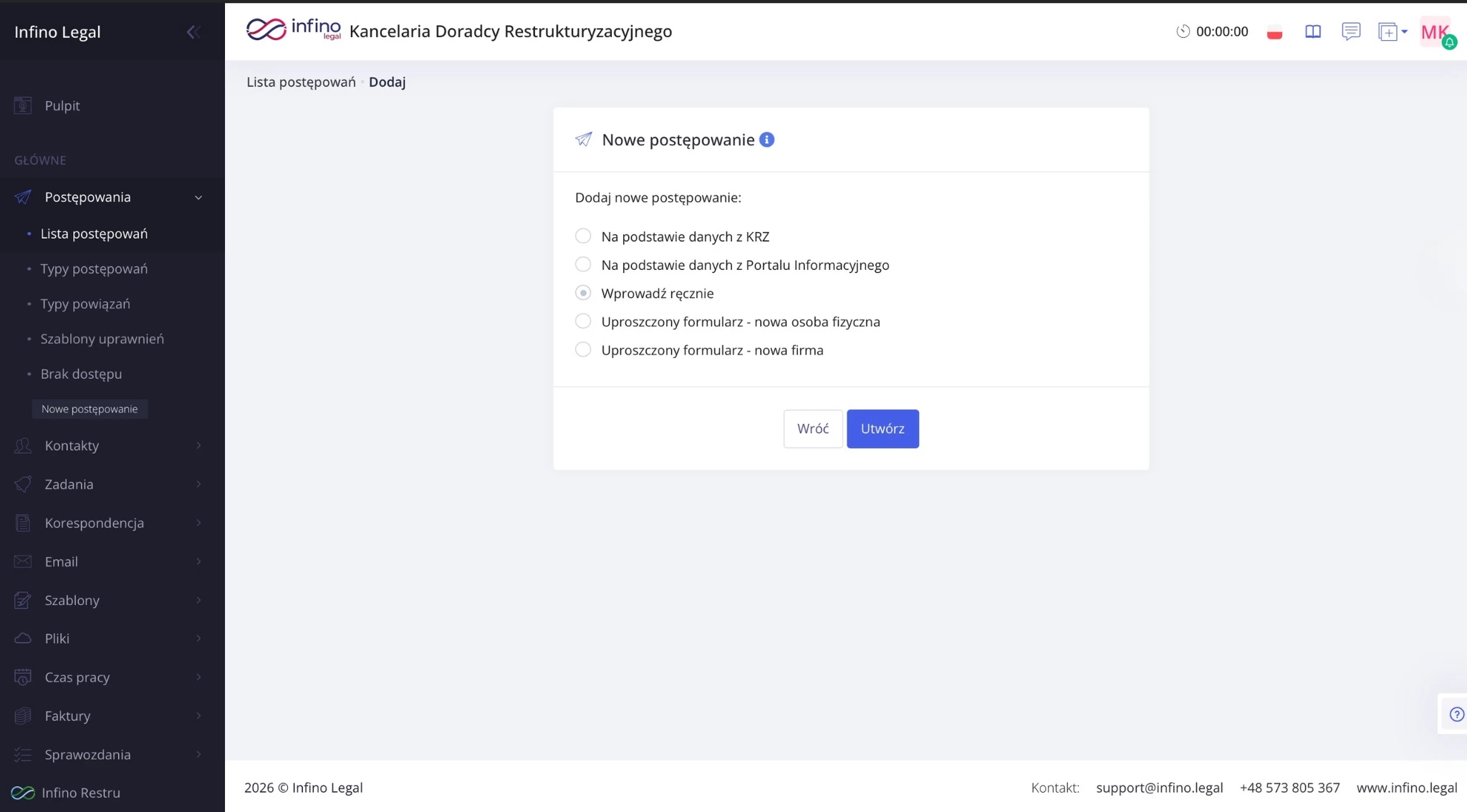Click the info icon beside Nowe postępowanie
This screenshot has height=812, width=1467.
coord(766,140)
